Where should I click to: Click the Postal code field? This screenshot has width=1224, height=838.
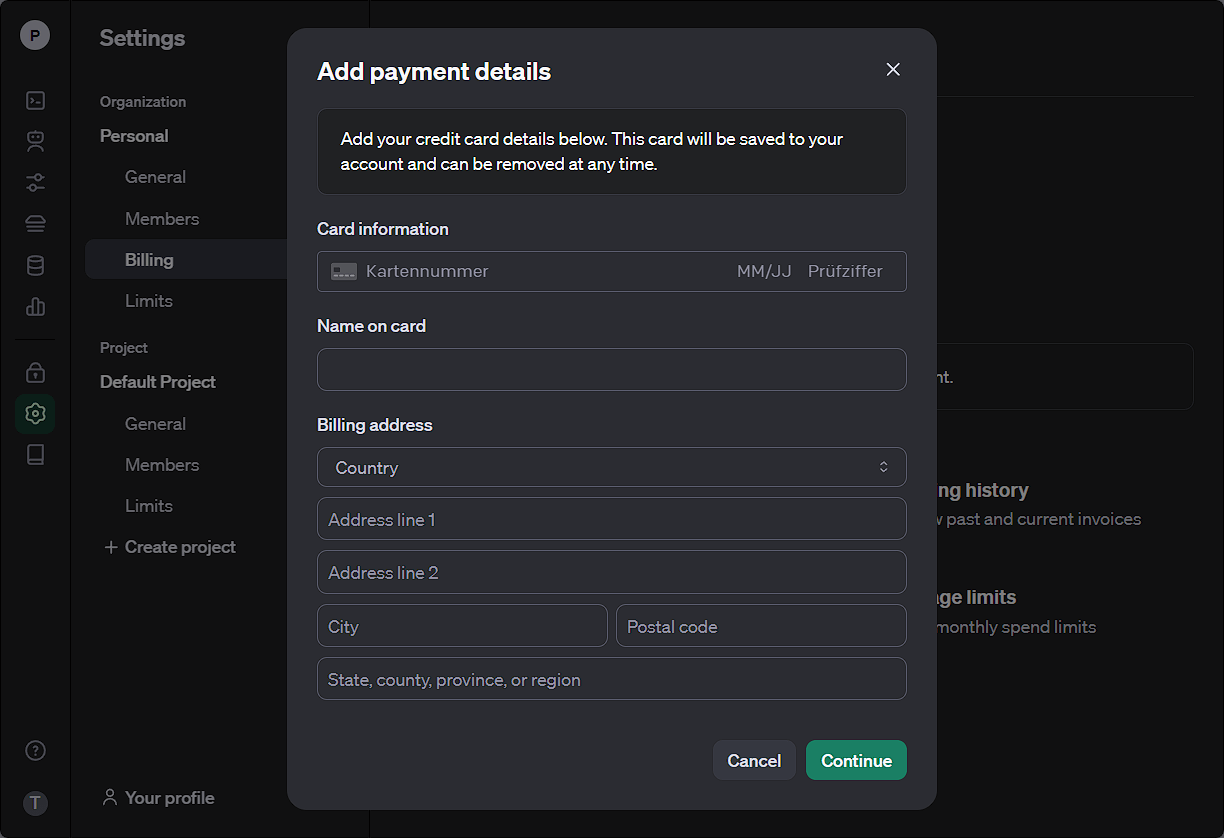pos(761,626)
